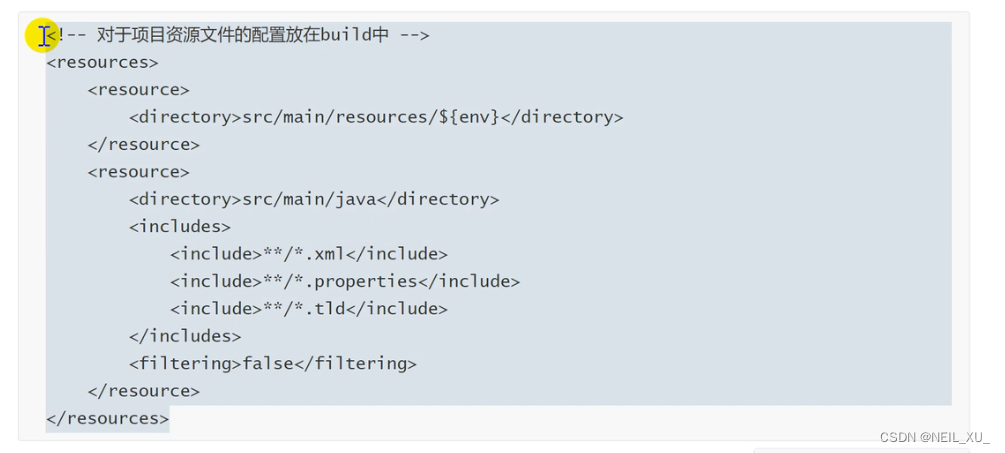Click the word false in filtering
The width and height of the screenshot is (1005, 453).
click(x=268, y=364)
